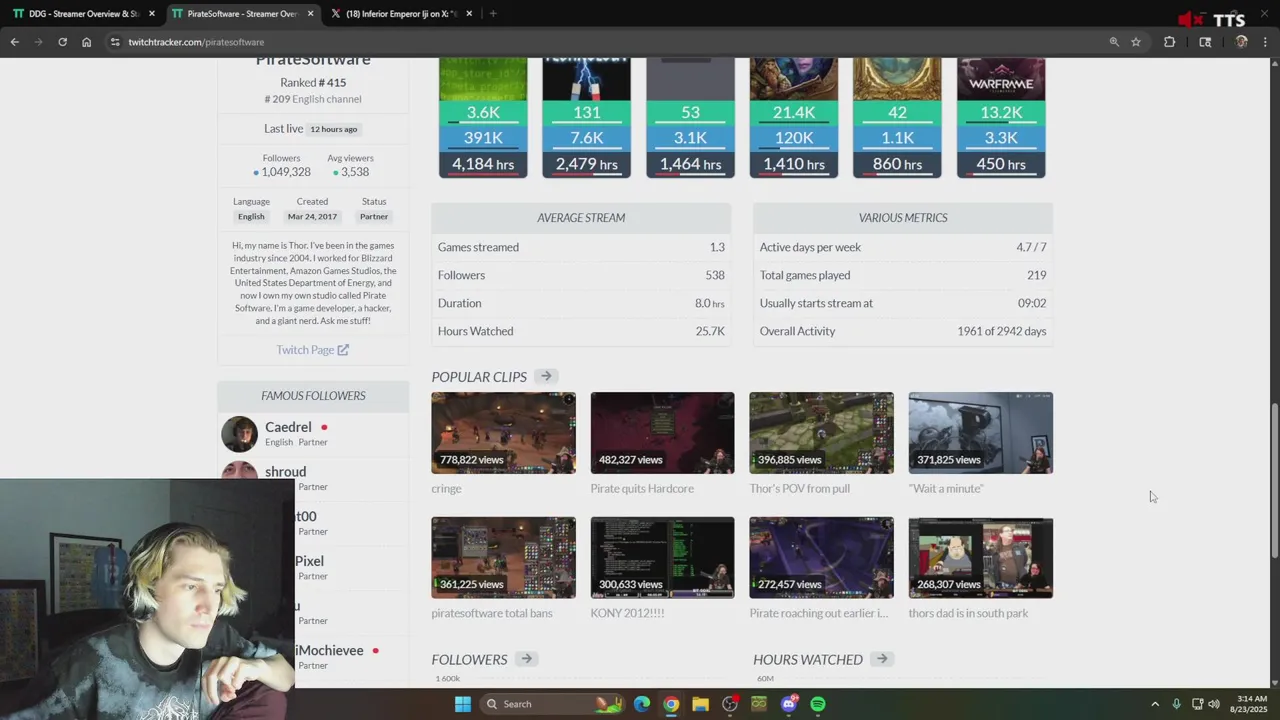
Task: Open 'Pirate roaching out earlier' clip thumbnail
Action: (x=821, y=558)
